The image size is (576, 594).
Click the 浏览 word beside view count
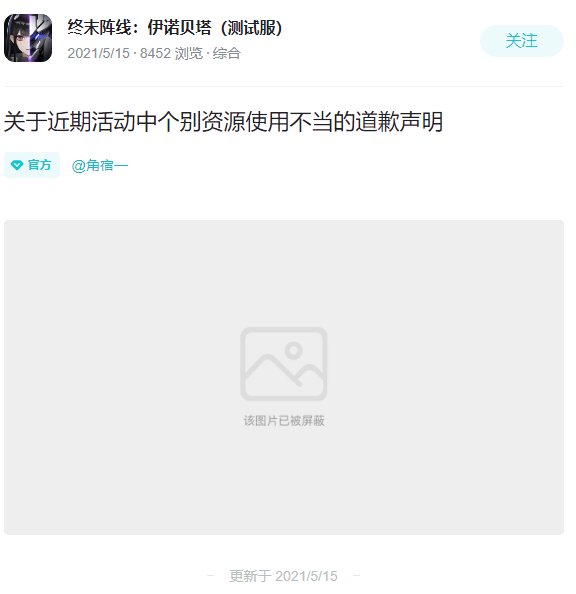click(189, 53)
